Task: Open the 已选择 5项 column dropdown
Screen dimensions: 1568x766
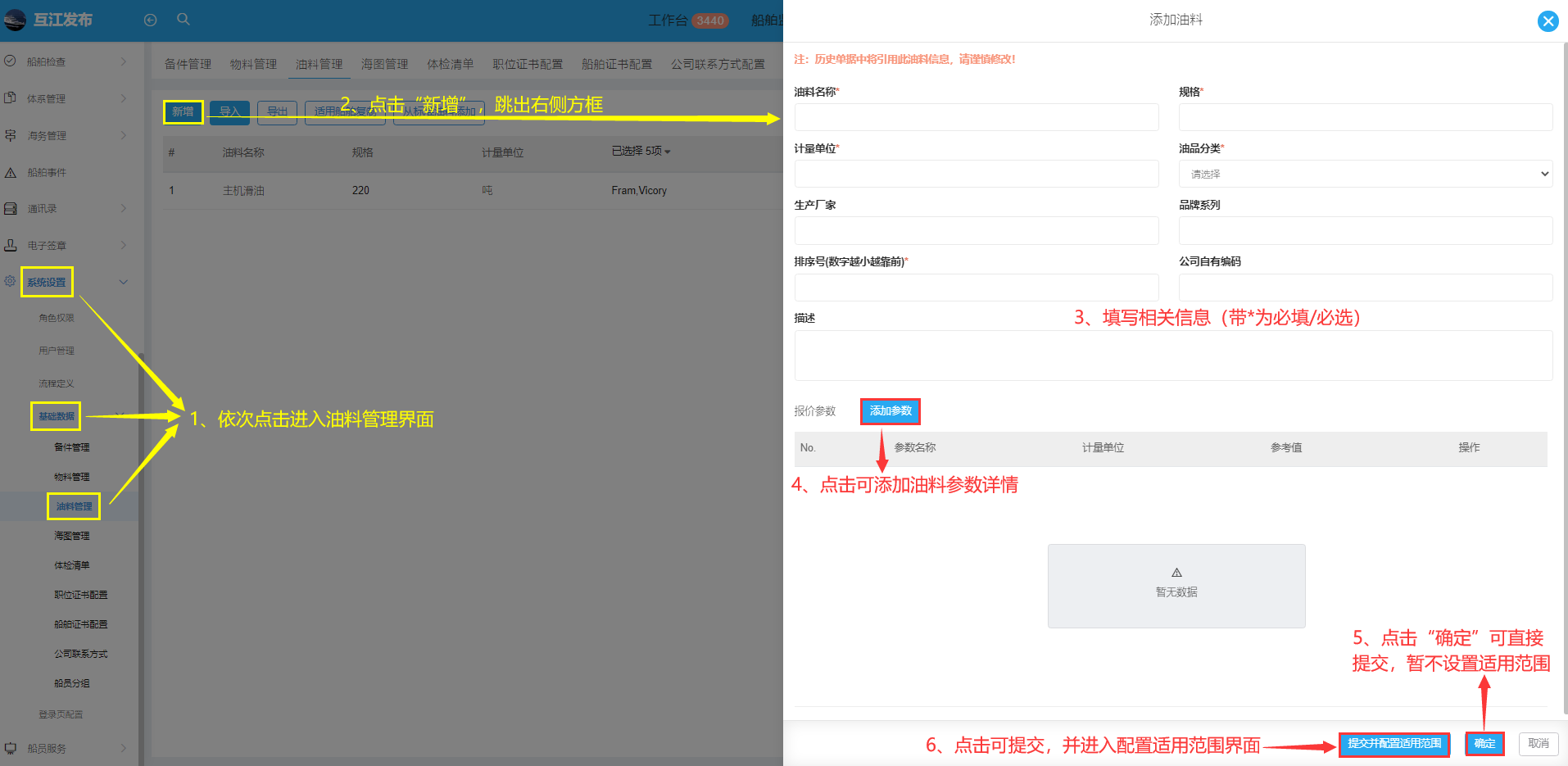Action: coord(641,152)
